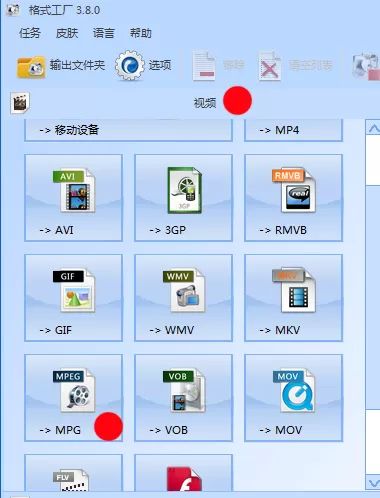Open the 皮肤 menu

tap(67, 33)
